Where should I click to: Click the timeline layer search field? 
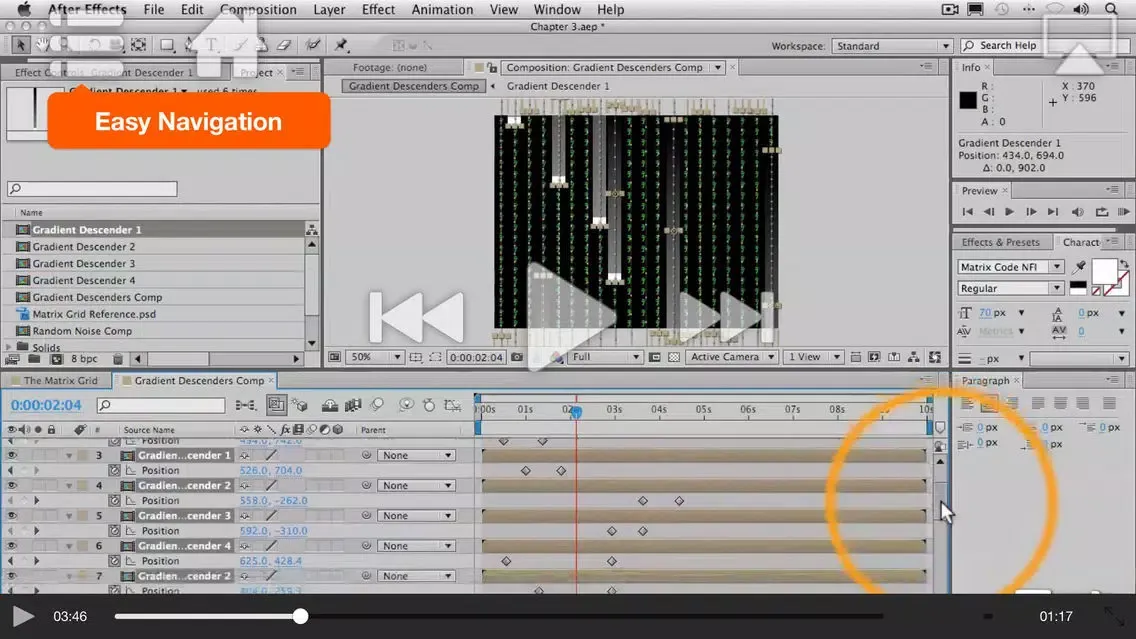coord(161,405)
